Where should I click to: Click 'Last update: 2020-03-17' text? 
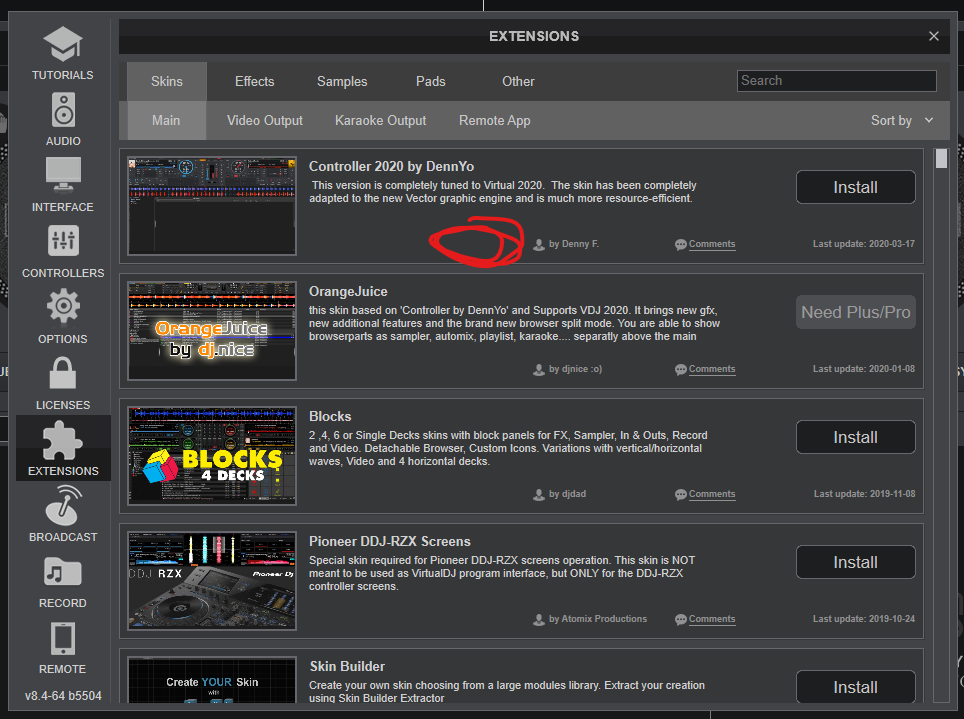(864, 244)
